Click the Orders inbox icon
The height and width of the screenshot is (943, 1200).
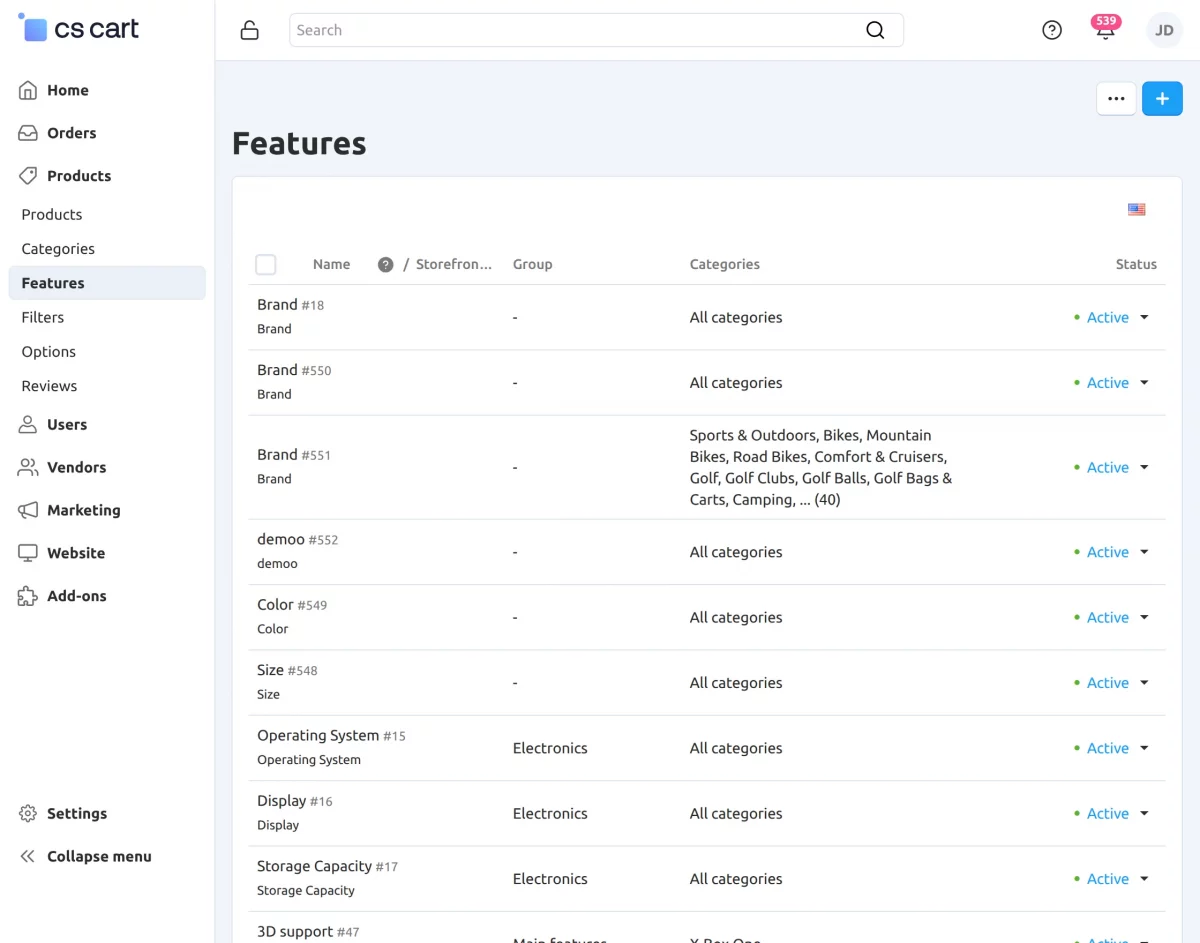coord(28,133)
